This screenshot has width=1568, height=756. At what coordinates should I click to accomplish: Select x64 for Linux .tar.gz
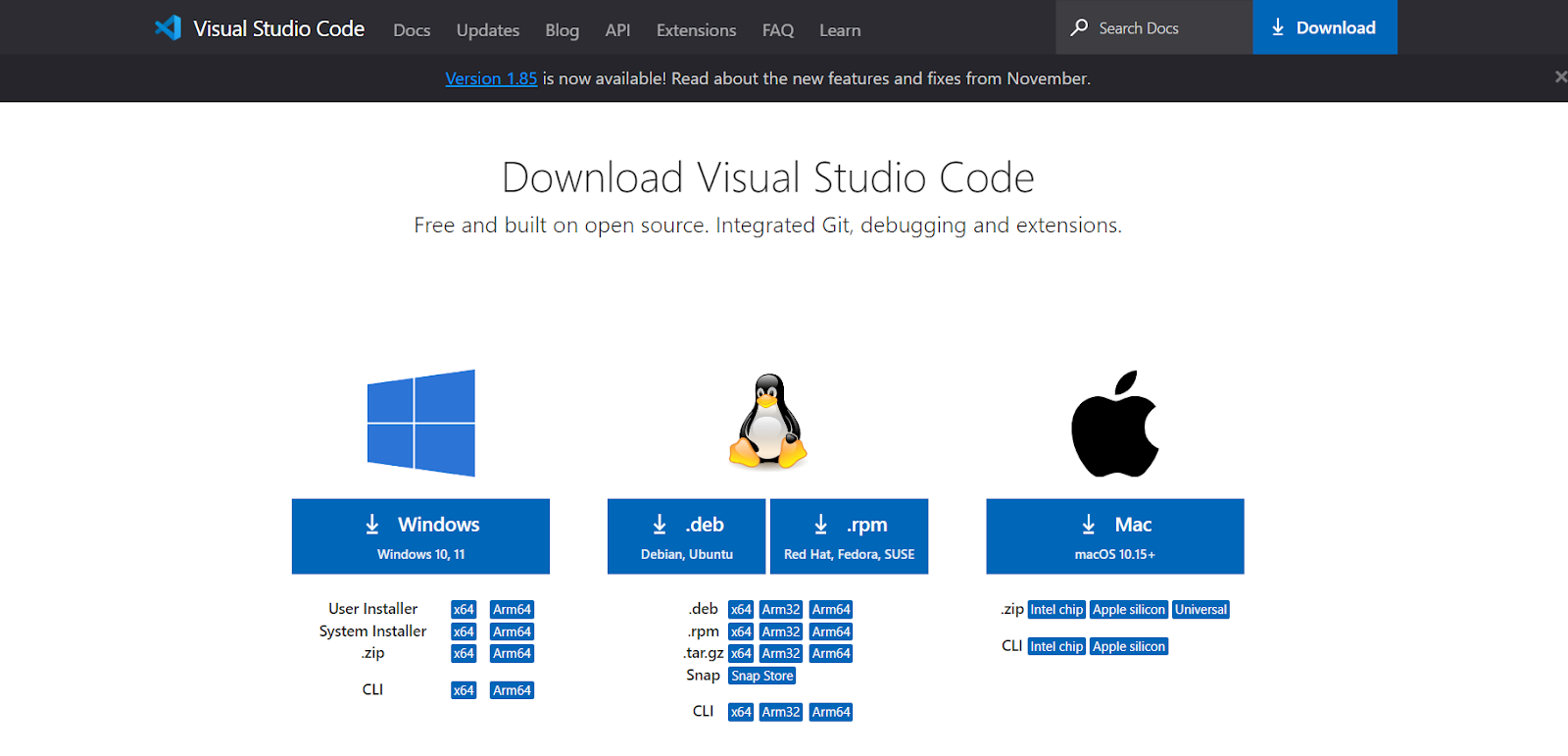pyautogui.click(x=741, y=654)
